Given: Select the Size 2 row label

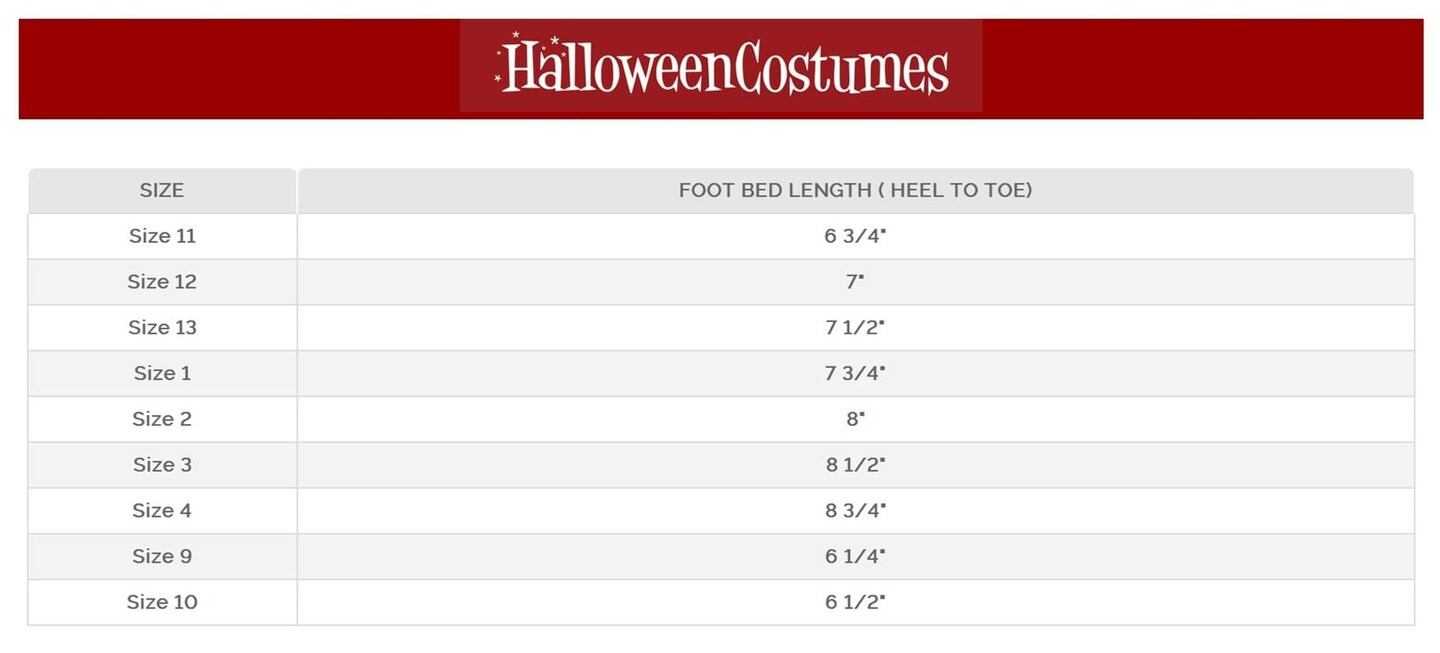Looking at the screenshot, I should tap(162, 419).
